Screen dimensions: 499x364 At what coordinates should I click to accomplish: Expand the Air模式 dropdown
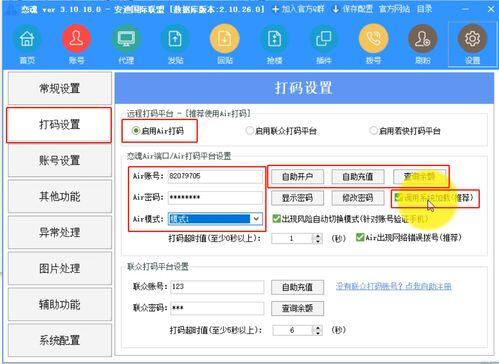pos(256,219)
